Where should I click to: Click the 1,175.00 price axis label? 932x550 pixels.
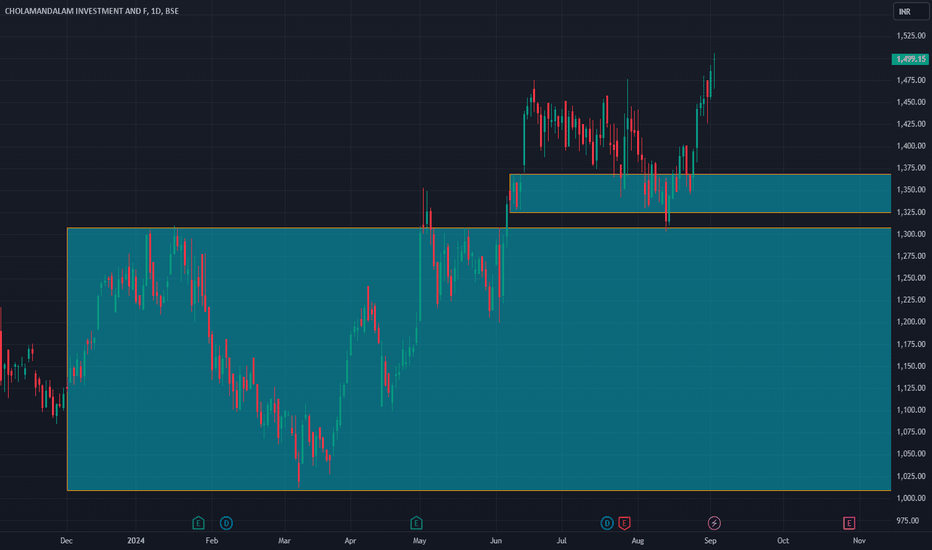pos(911,344)
